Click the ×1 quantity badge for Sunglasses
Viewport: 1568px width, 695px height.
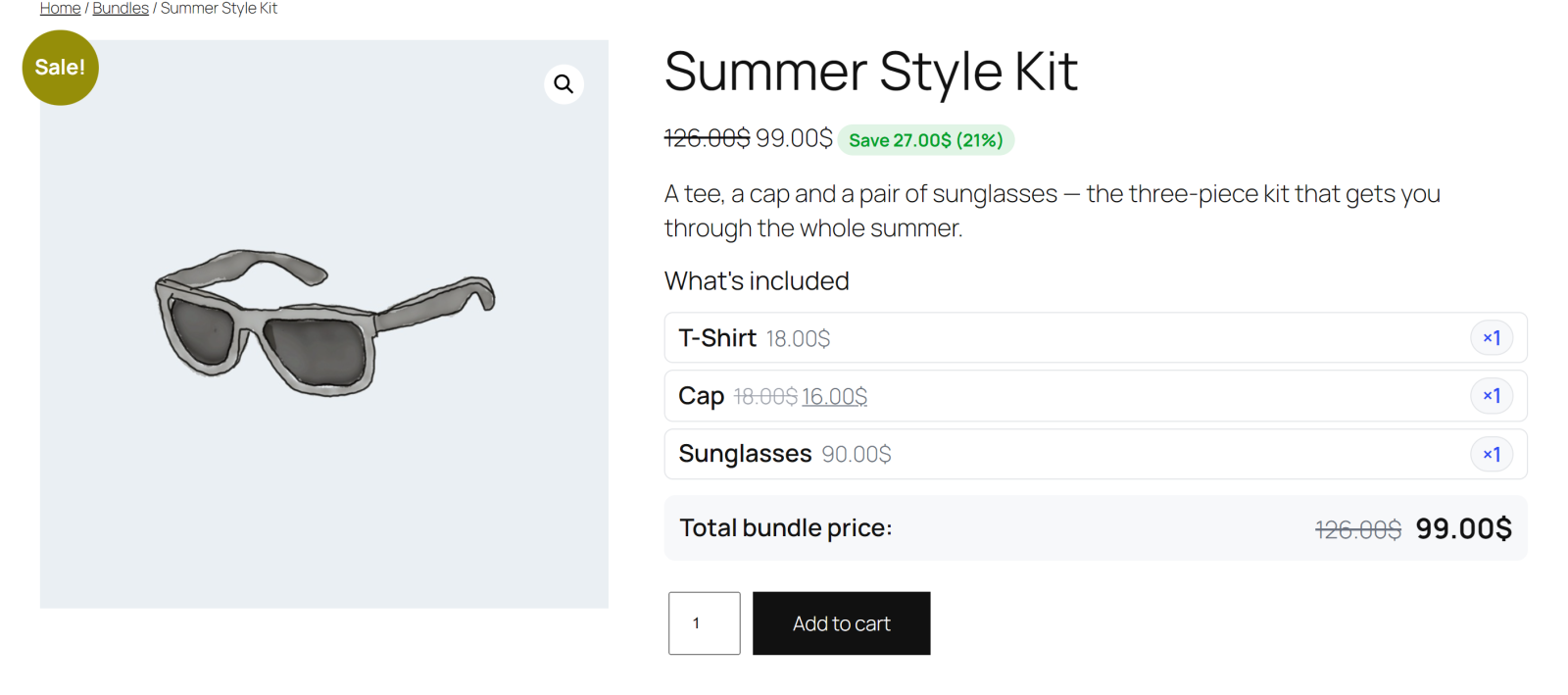click(1492, 454)
